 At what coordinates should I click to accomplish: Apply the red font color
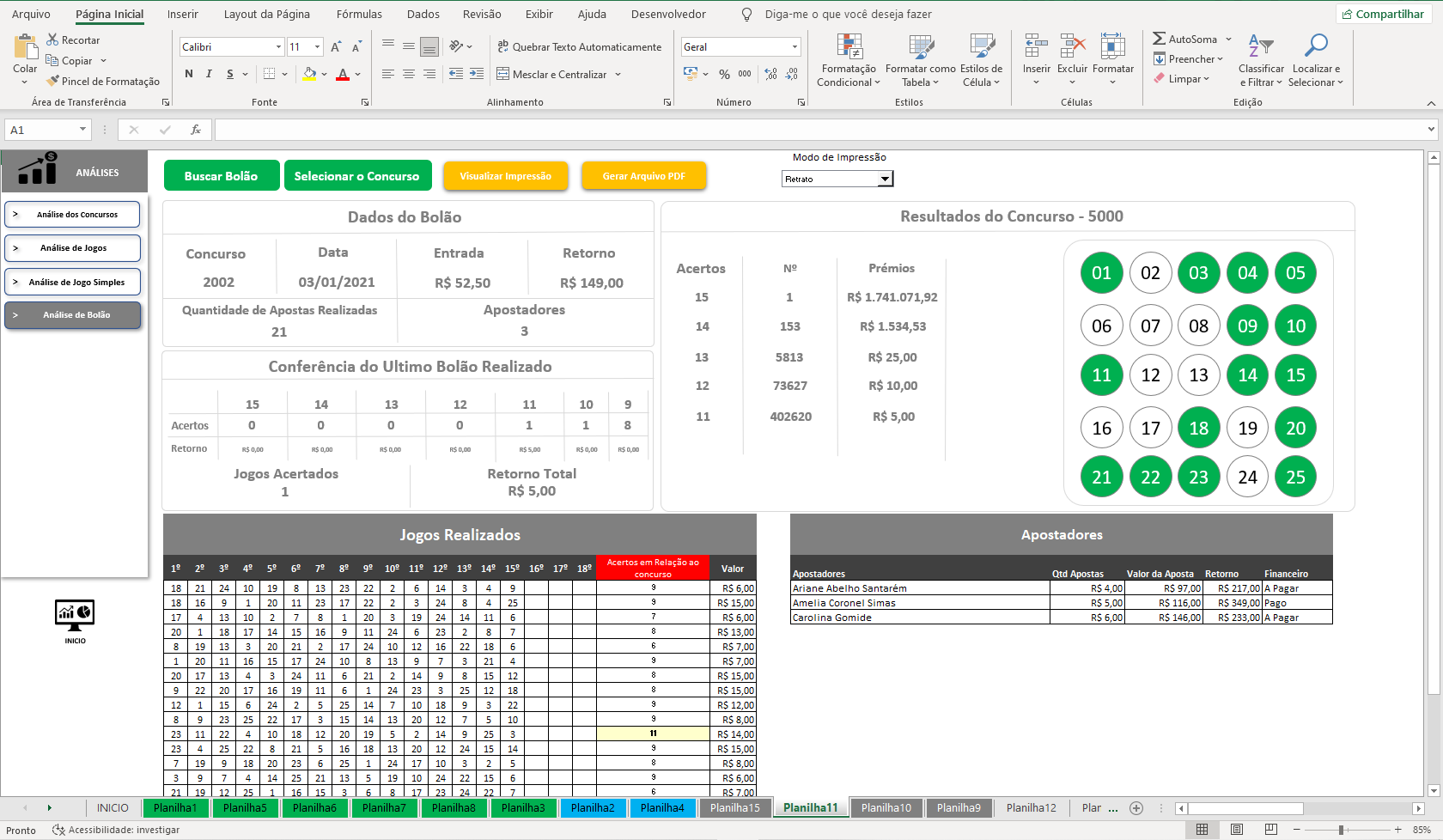pos(343,74)
